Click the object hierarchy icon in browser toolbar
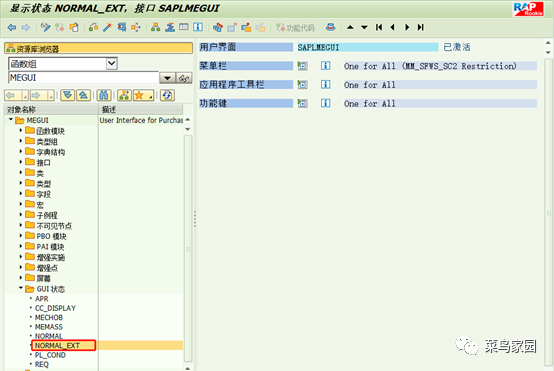The width and height of the screenshot is (554, 371). (x=124, y=95)
